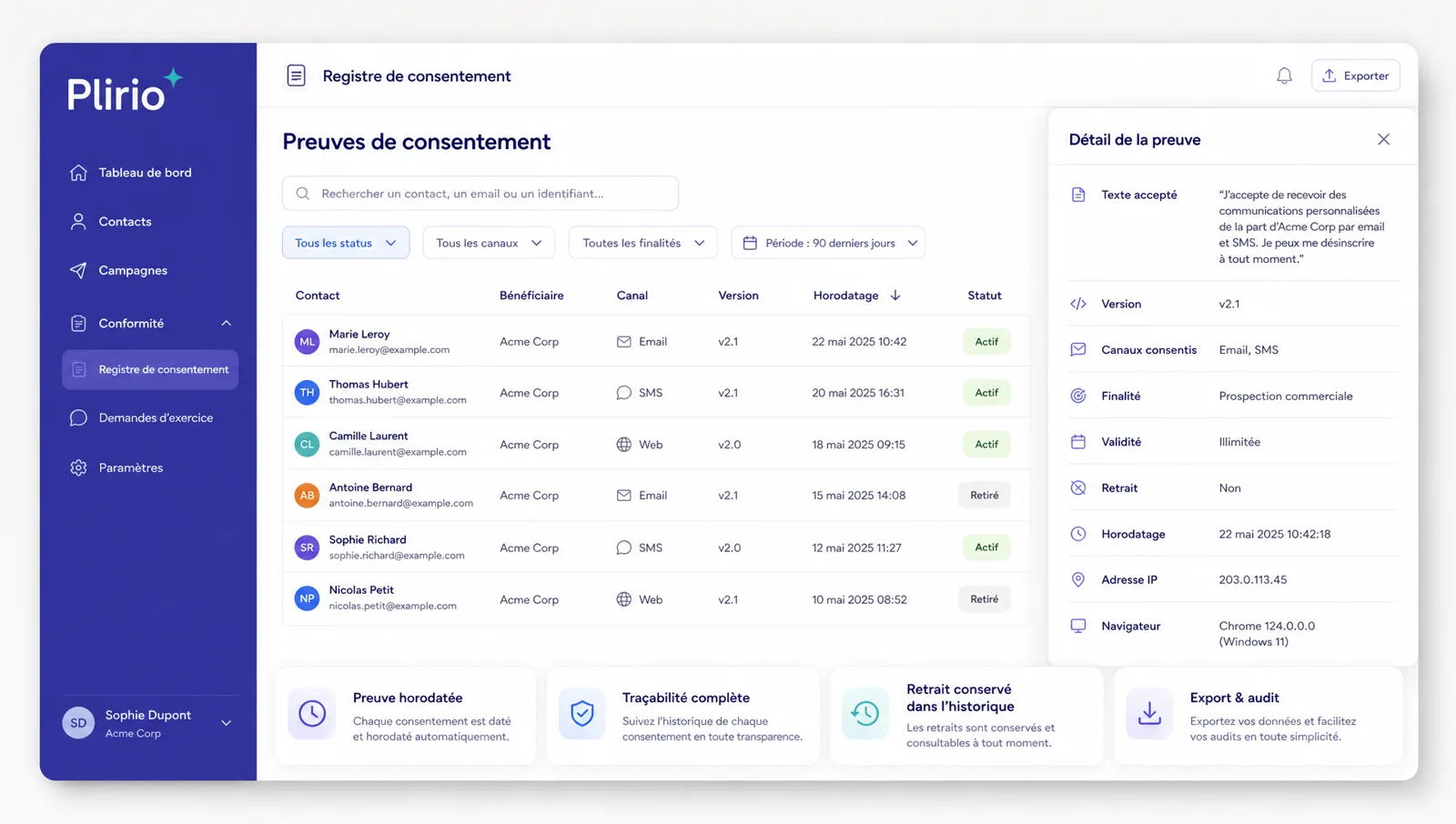Collapse the Conformité section chevron
This screenshot has height=824, width=1456.
click(226, 324)
